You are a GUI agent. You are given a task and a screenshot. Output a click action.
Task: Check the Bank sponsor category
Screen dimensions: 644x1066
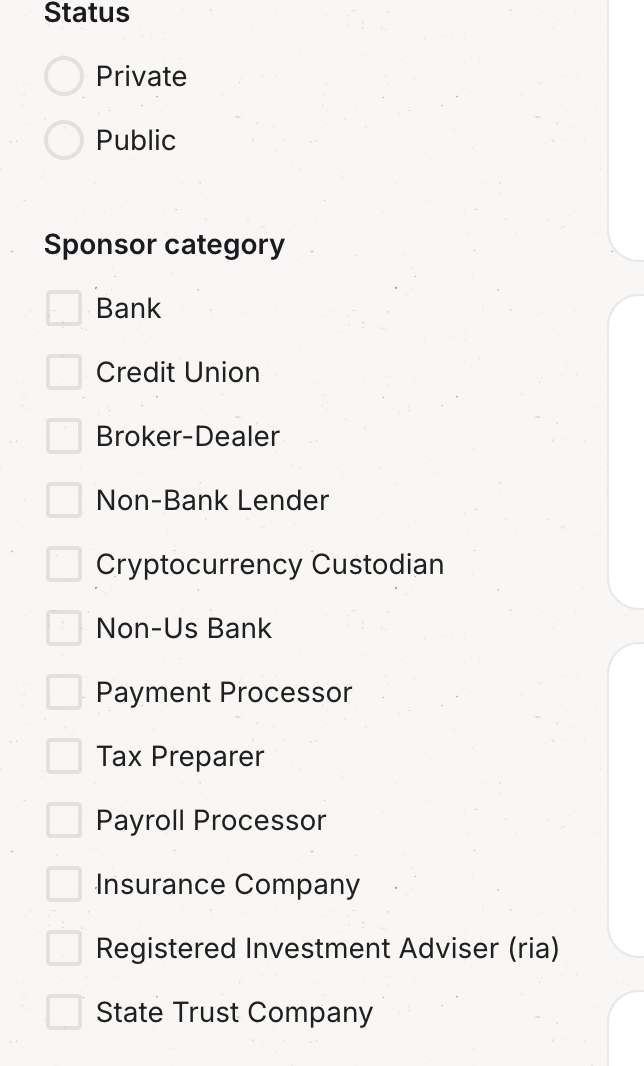point(63,308)
